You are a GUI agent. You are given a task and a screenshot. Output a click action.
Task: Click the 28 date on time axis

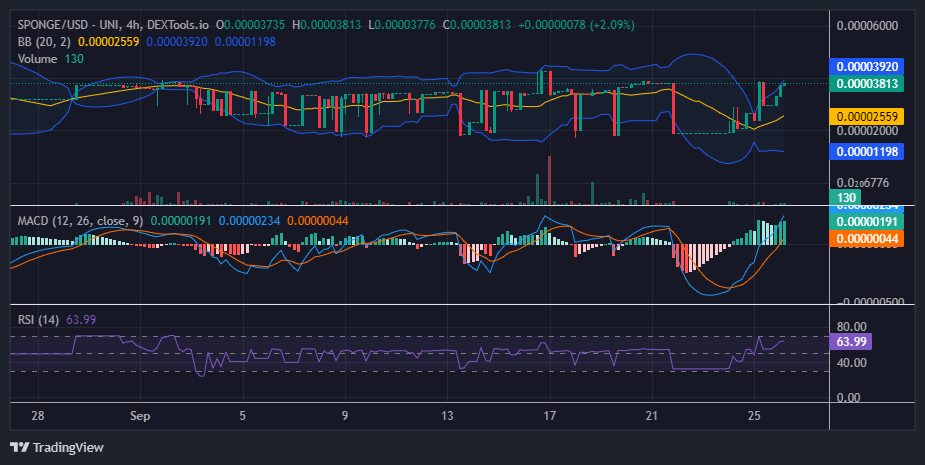(37, 415)
